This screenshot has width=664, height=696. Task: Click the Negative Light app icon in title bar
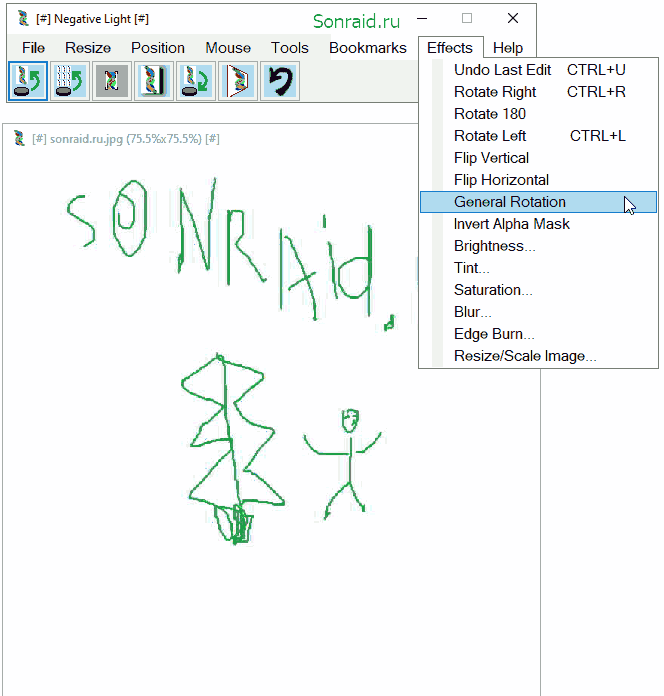coord(23,19)
